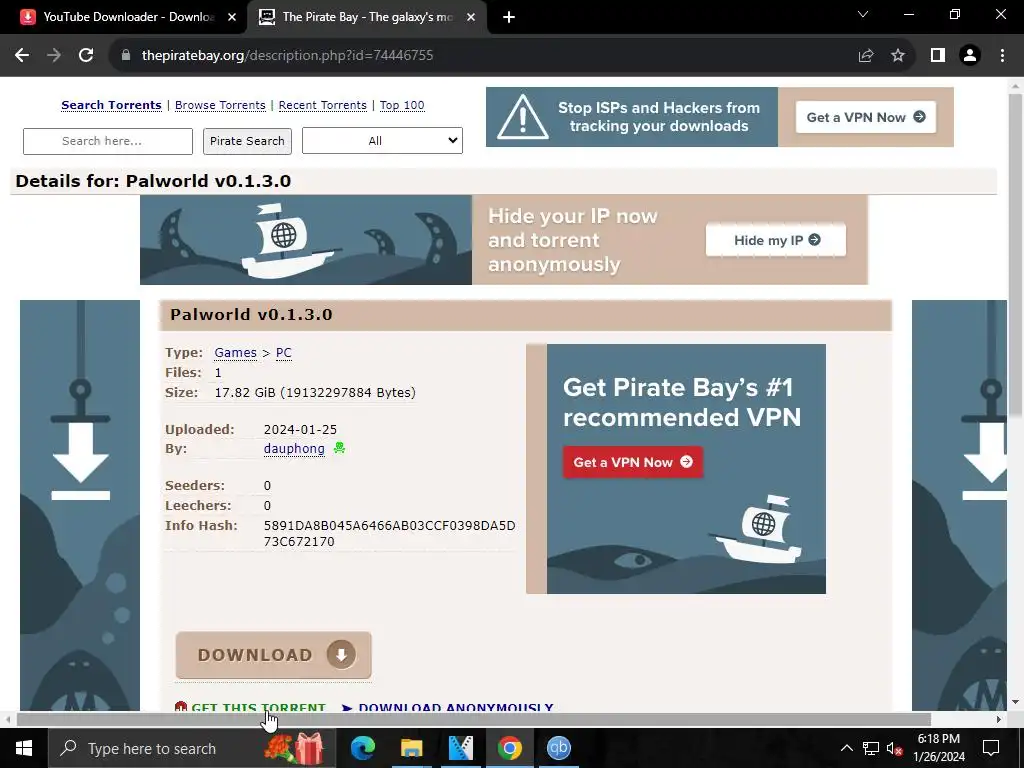The width and height of the screenshot is (1024, 768).
Task: Click the size '17.82 GiB' text
Action: pos(315,392)
